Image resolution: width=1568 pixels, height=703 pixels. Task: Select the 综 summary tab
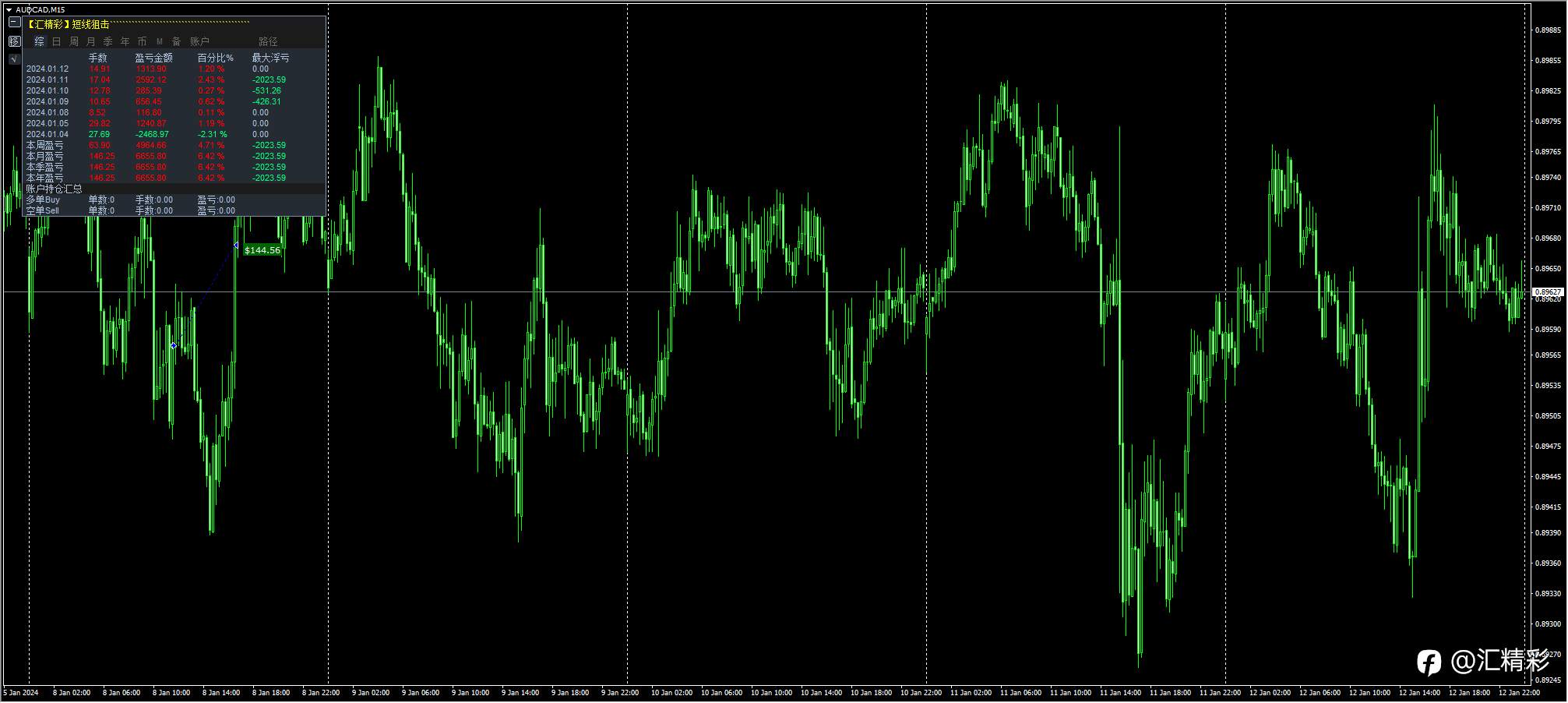point(40,41)
